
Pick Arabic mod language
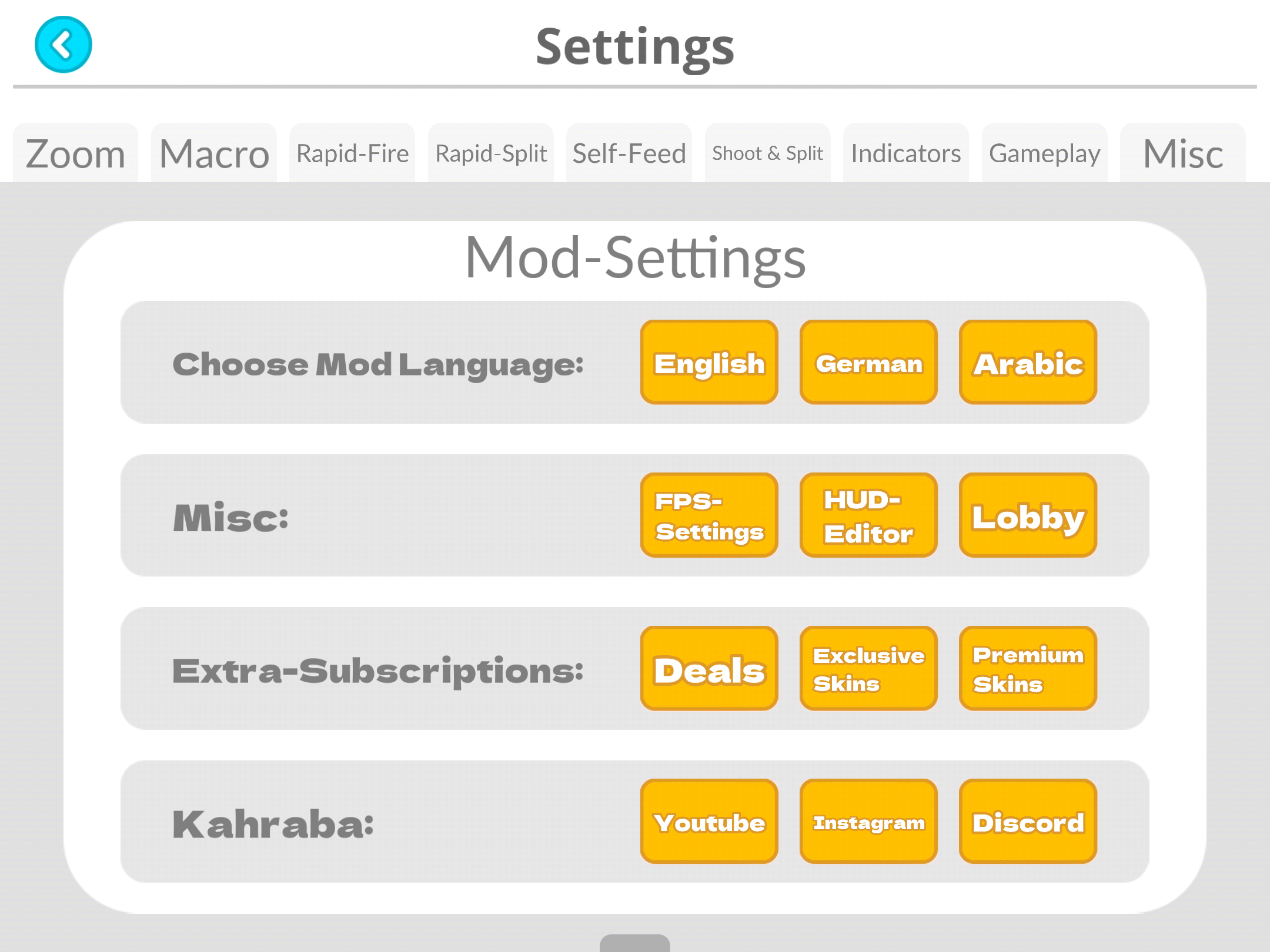pos(1028,363)
